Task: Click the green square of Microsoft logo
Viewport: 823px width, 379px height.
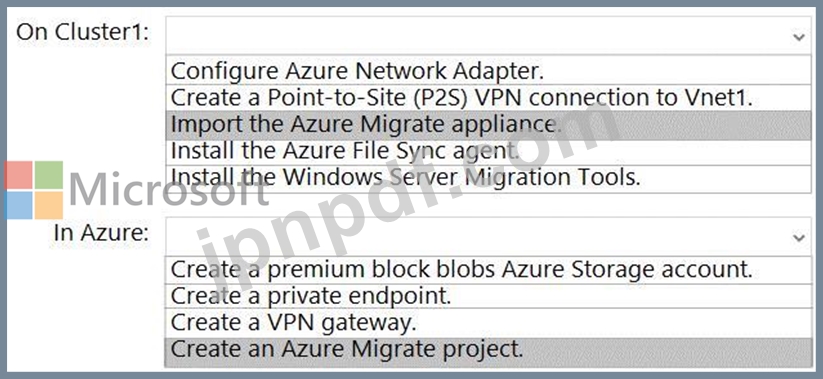Action: coord(49,175)
